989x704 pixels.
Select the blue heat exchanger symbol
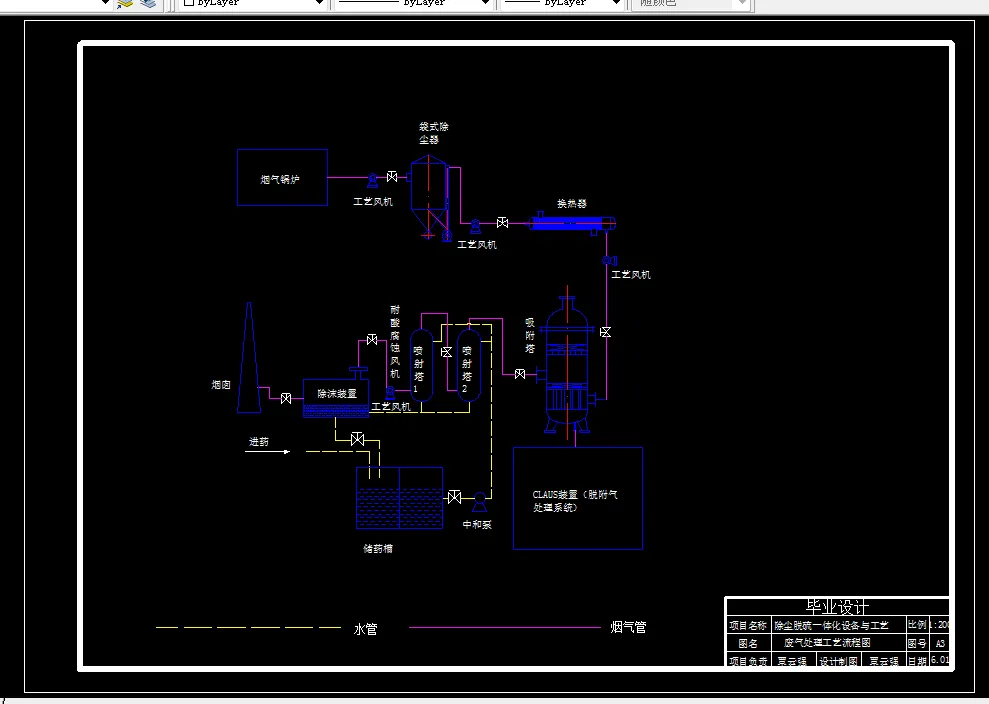(572, 223)
